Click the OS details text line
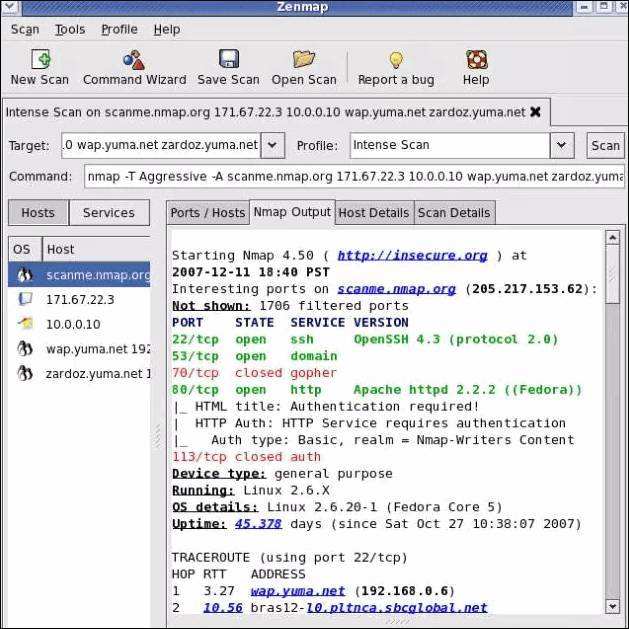Image resolution: width=629 pixels, height=629 pixels. point(337,507)
